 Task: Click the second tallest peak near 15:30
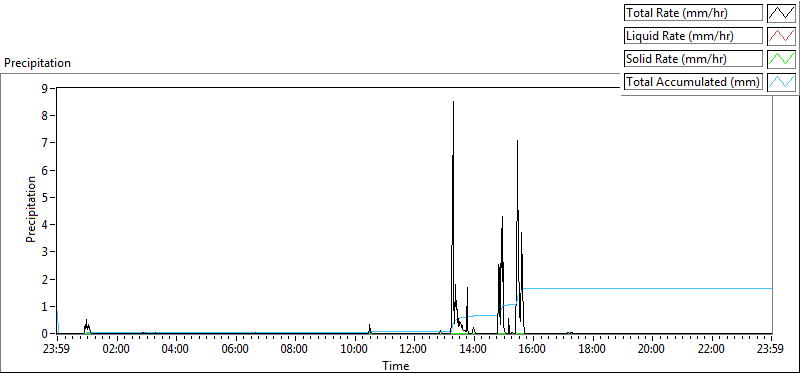(517, 141)
